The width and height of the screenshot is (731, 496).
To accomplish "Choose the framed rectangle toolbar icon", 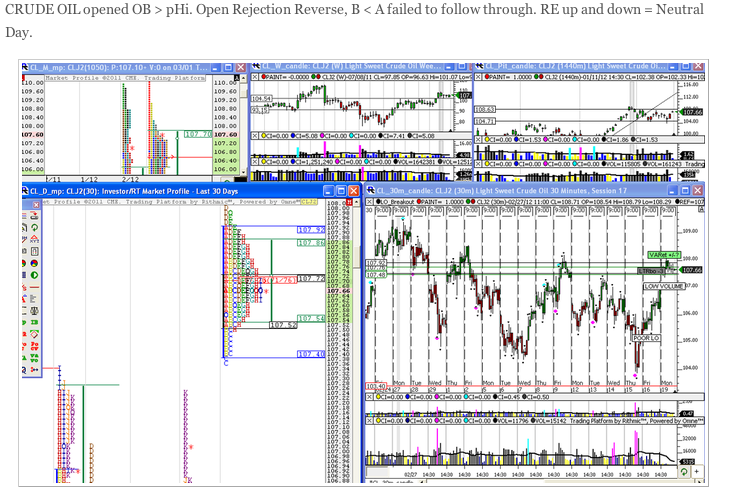I will point(34,251).
